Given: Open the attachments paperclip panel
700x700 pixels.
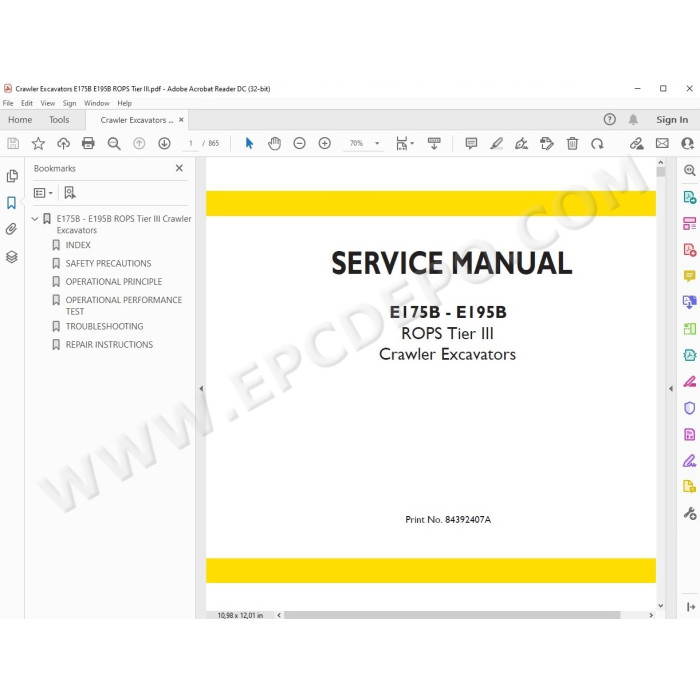Looking at the screenshot, I should point(11,229).
